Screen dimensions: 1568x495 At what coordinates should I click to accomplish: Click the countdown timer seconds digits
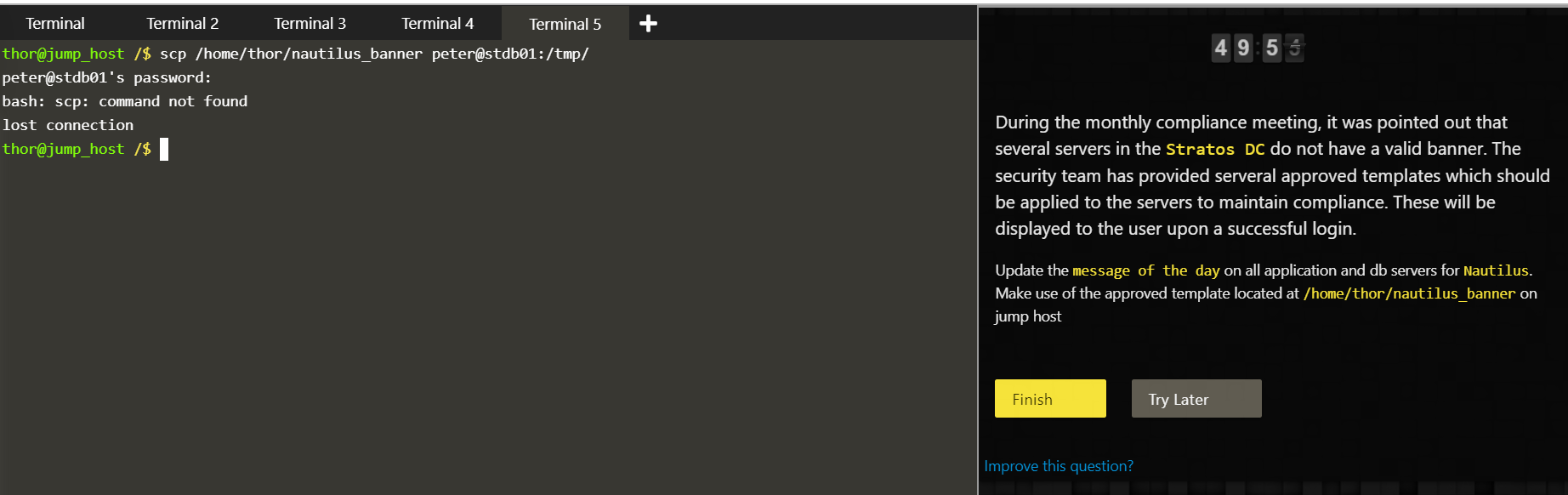pos(1283,48)
